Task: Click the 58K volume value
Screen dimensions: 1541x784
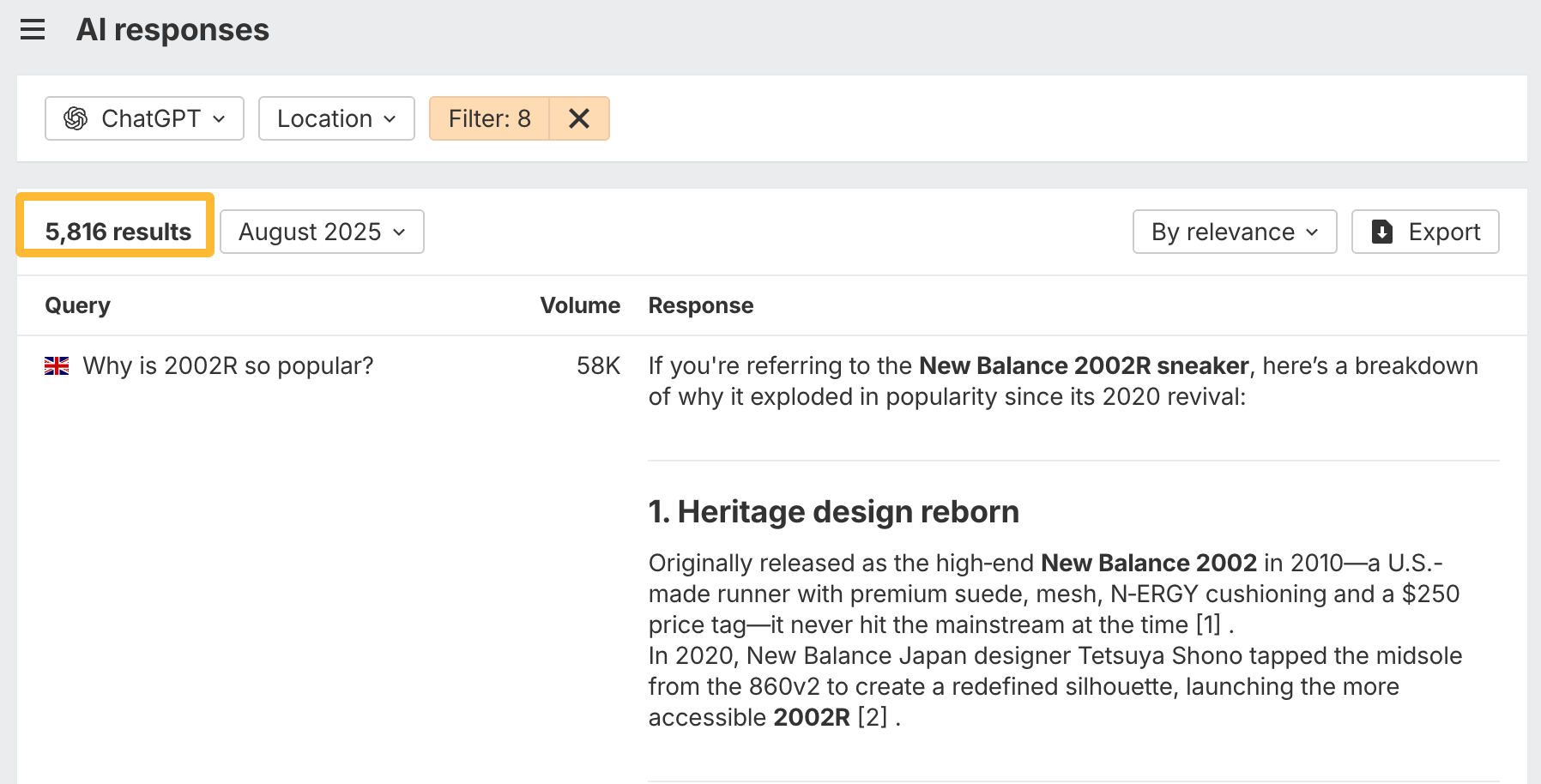Action: coord(598,366)
